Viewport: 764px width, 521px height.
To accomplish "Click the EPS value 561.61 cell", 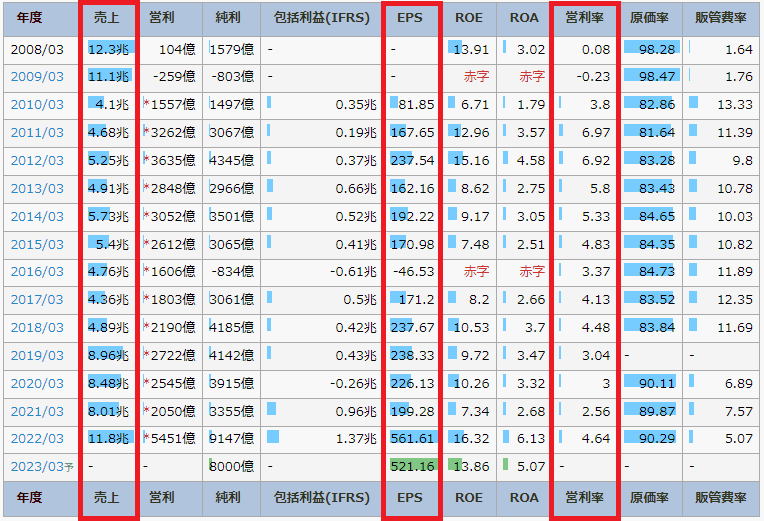I will click(412, 438).
